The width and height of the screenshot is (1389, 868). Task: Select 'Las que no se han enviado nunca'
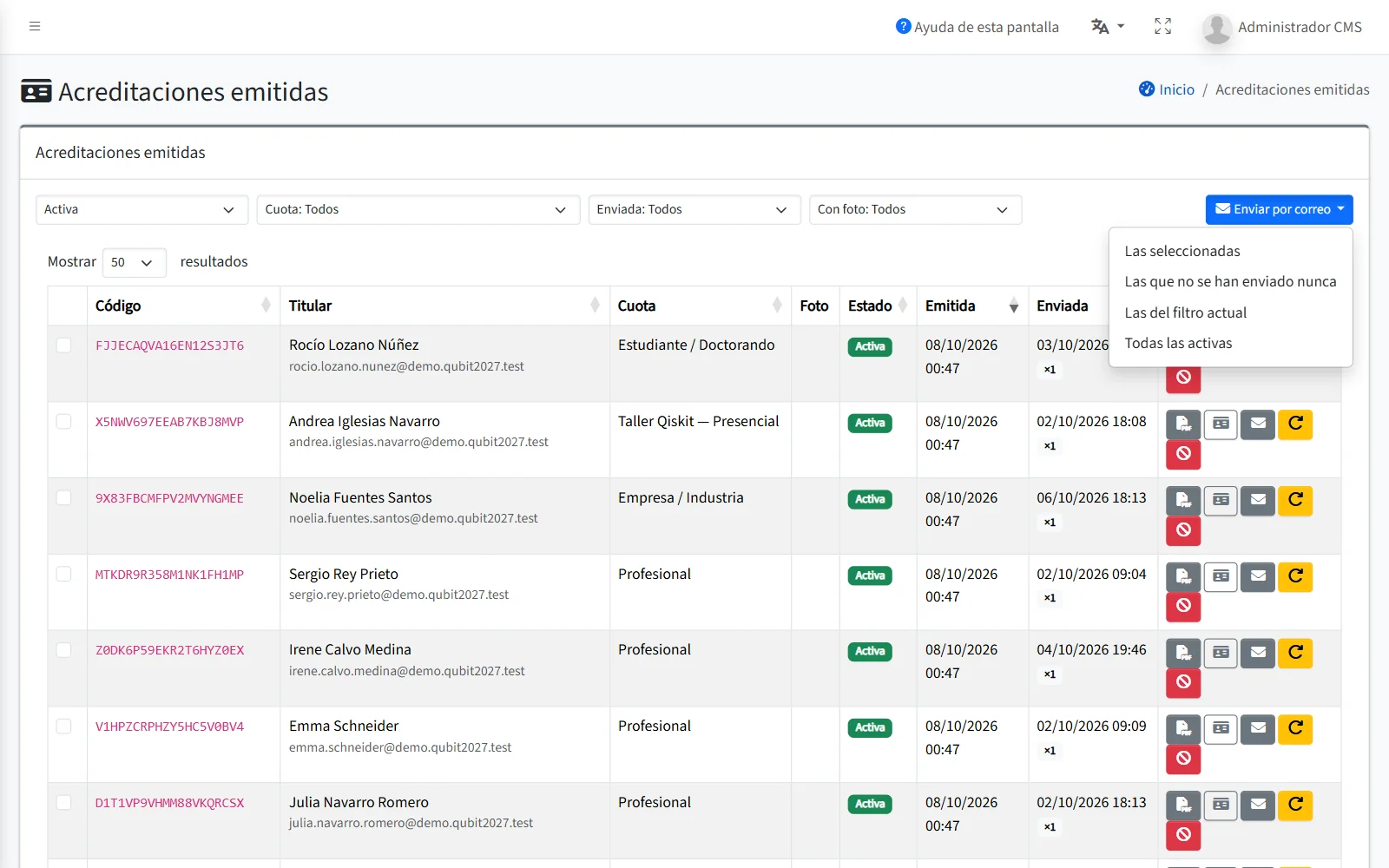(1231, 281)
